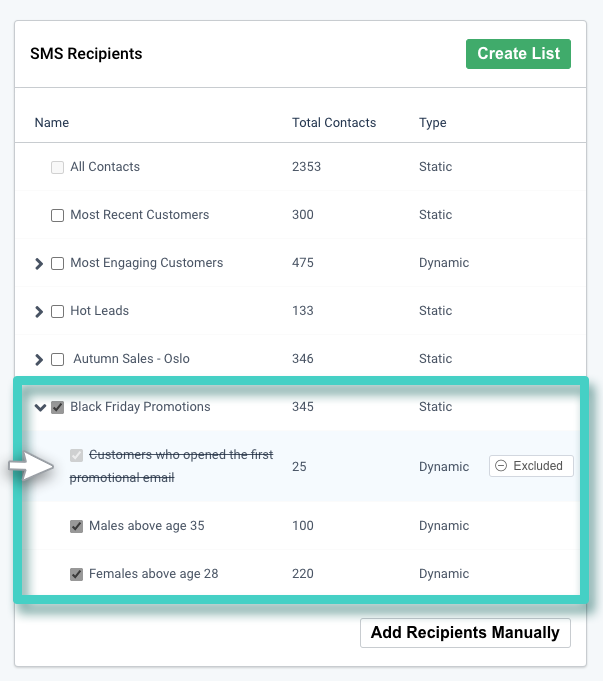Viewport: 603px width, 681px height.
Task: Click the Excluded badge minus icon
Action: pyautogui.click(x=501, y=466)
